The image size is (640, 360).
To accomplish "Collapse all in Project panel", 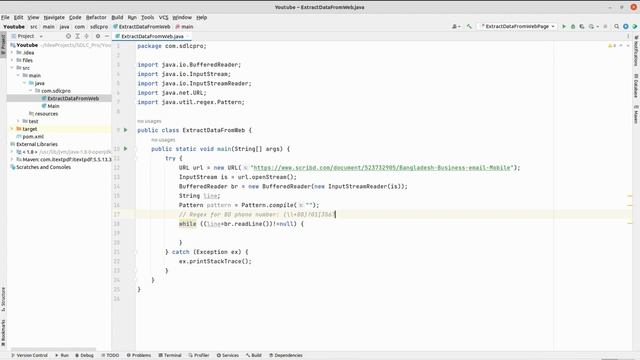I will pyautogui.click(x=87, y=36).
